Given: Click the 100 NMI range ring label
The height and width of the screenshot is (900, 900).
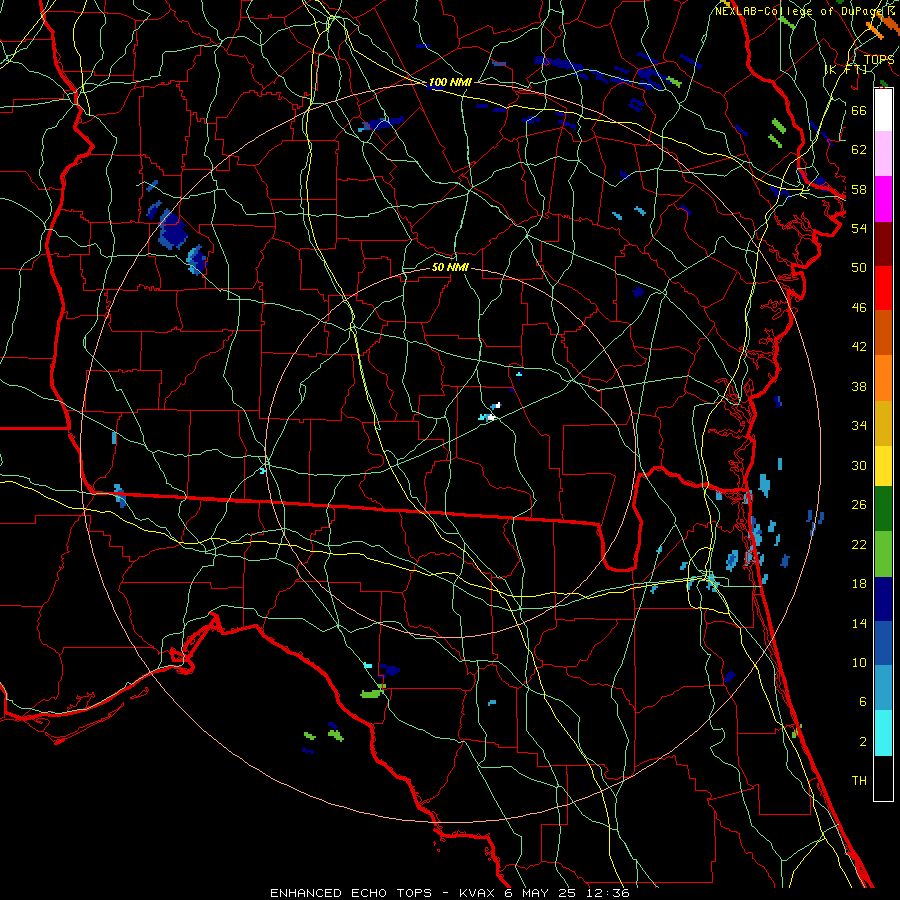Looking at the screenshot, I should 450,83.
